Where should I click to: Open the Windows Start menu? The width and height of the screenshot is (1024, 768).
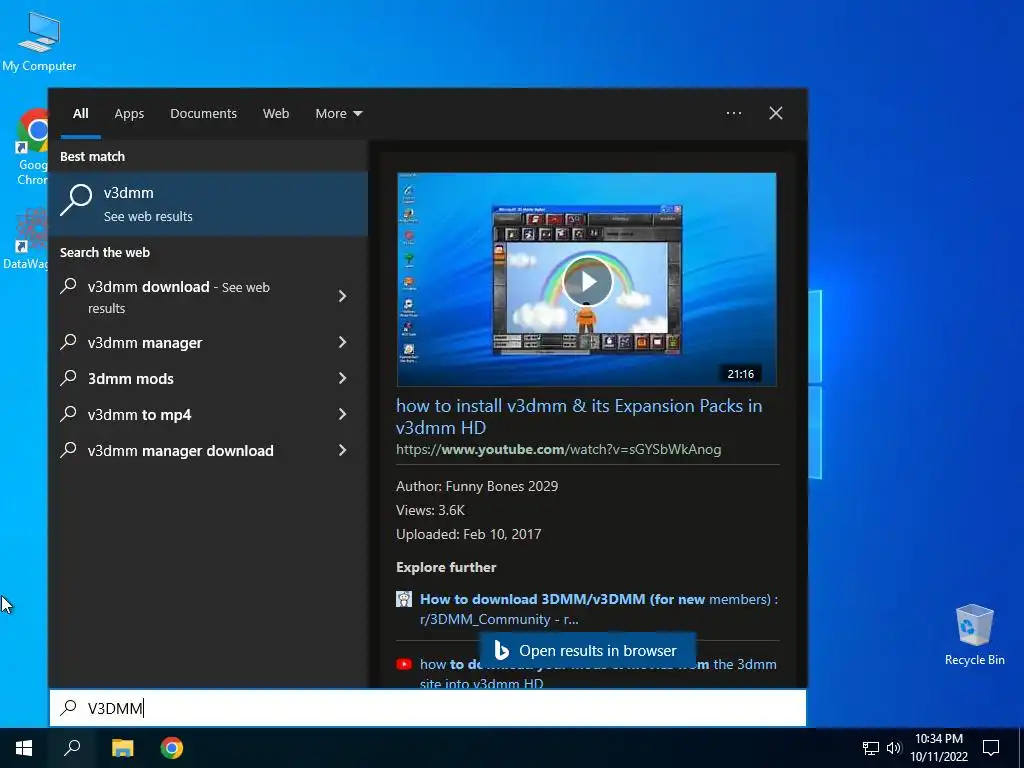[x=24, y=748]
